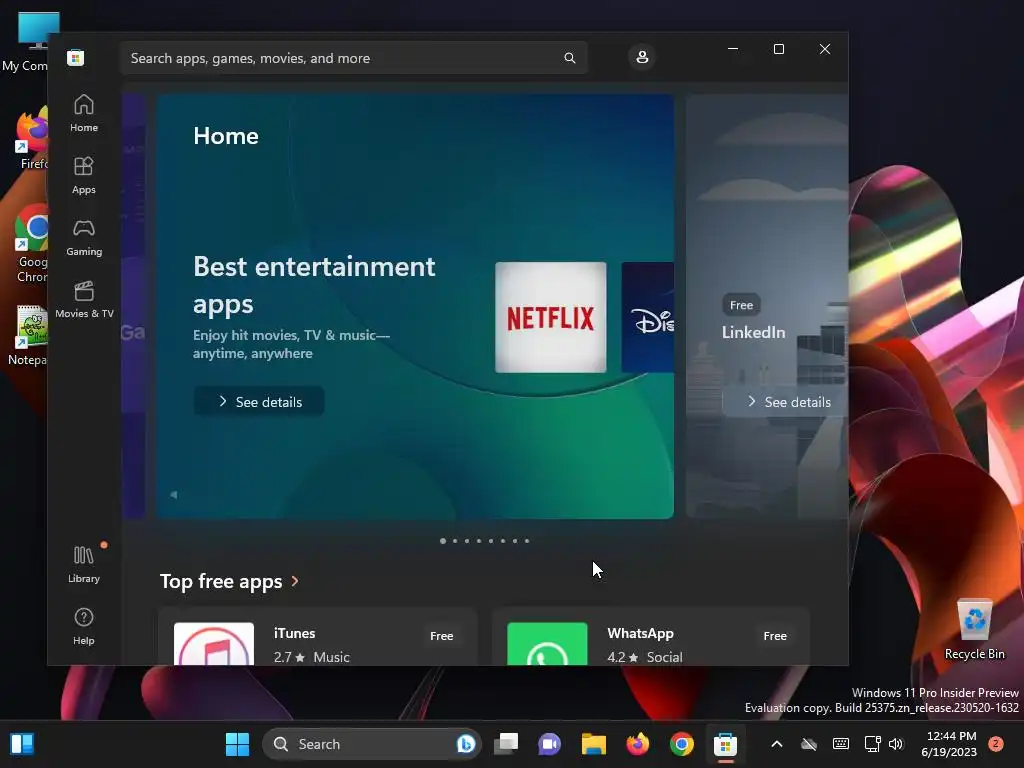The width and height of the screenshot is (1024, 768).
Task: Open the WhatsApp app card
Action: coord(651,637)
